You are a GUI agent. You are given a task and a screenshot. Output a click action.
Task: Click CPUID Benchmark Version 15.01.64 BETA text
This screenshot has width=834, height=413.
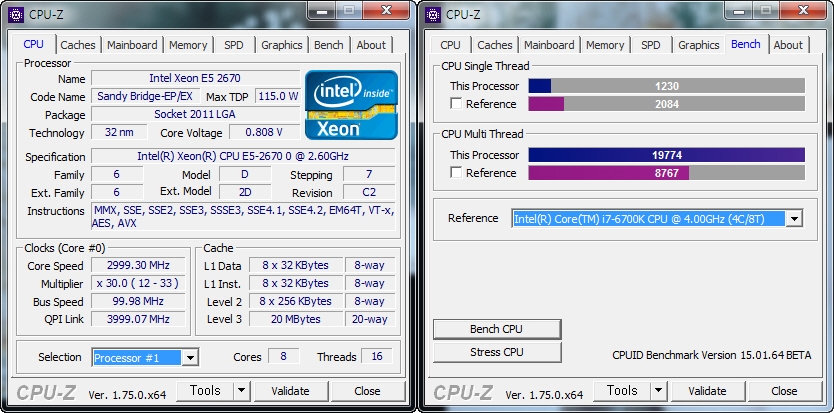712,355
